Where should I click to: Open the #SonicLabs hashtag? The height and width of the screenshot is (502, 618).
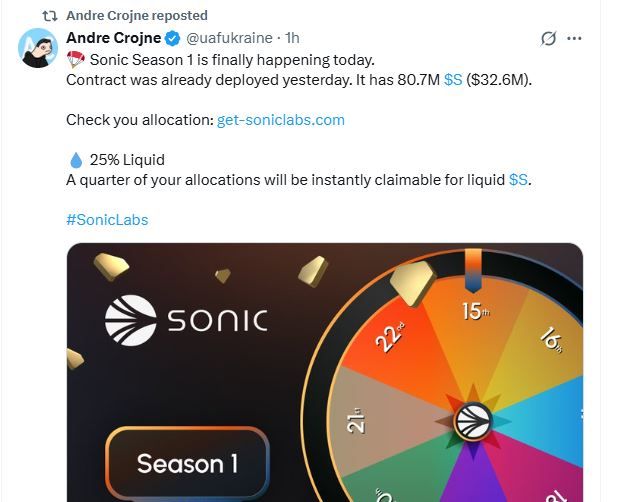click(x=107, y=220)
